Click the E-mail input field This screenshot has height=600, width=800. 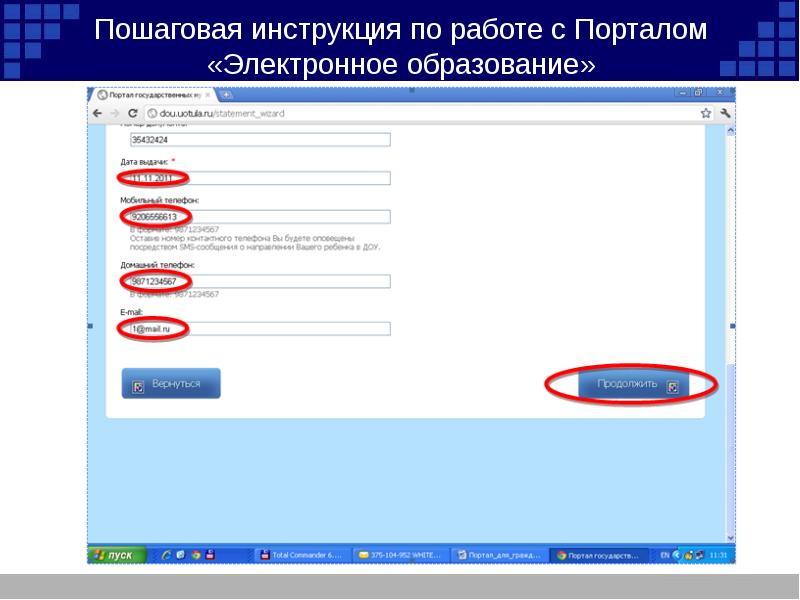coord(255,329)
